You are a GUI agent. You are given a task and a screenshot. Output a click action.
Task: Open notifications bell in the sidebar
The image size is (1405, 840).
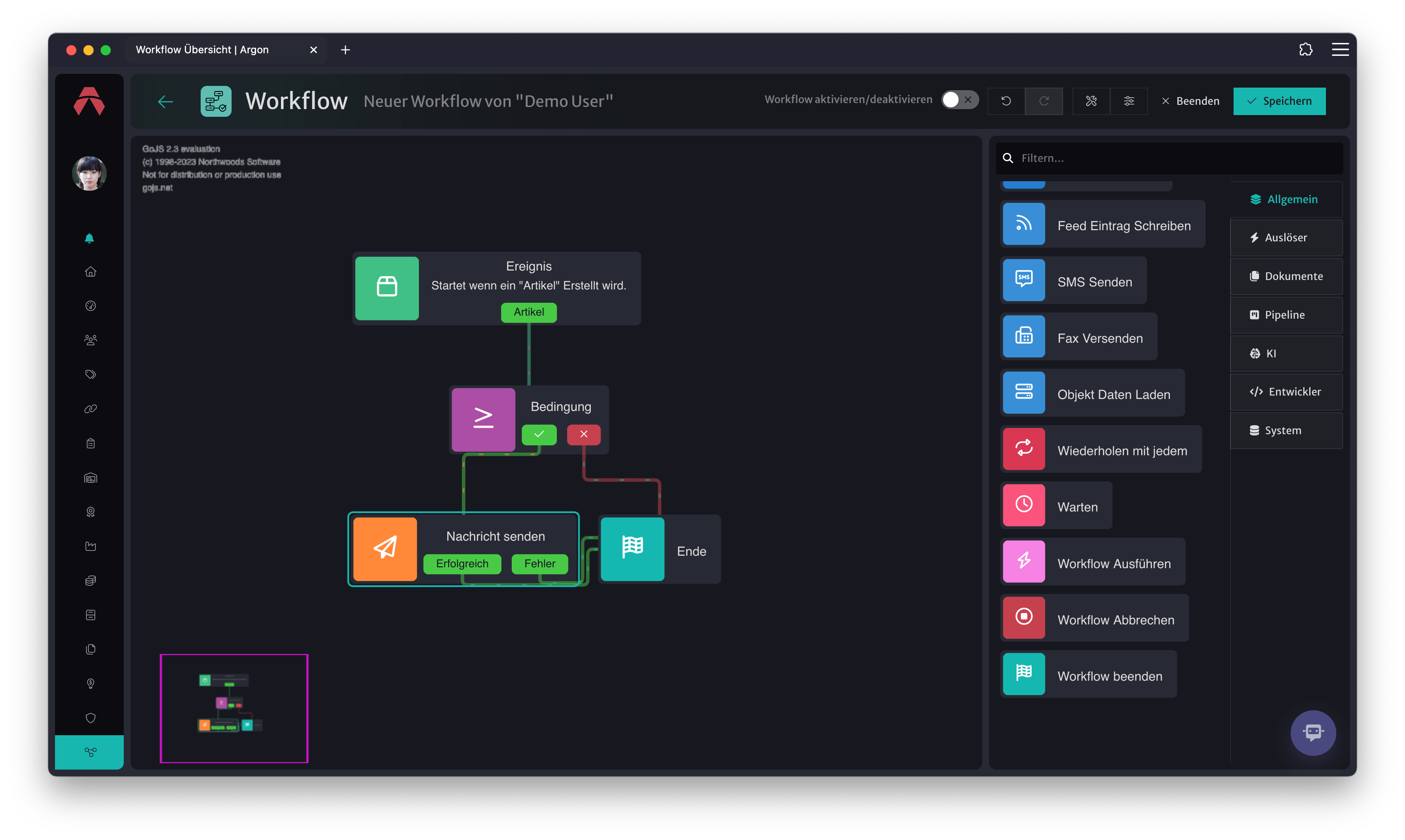pos(89,238)
